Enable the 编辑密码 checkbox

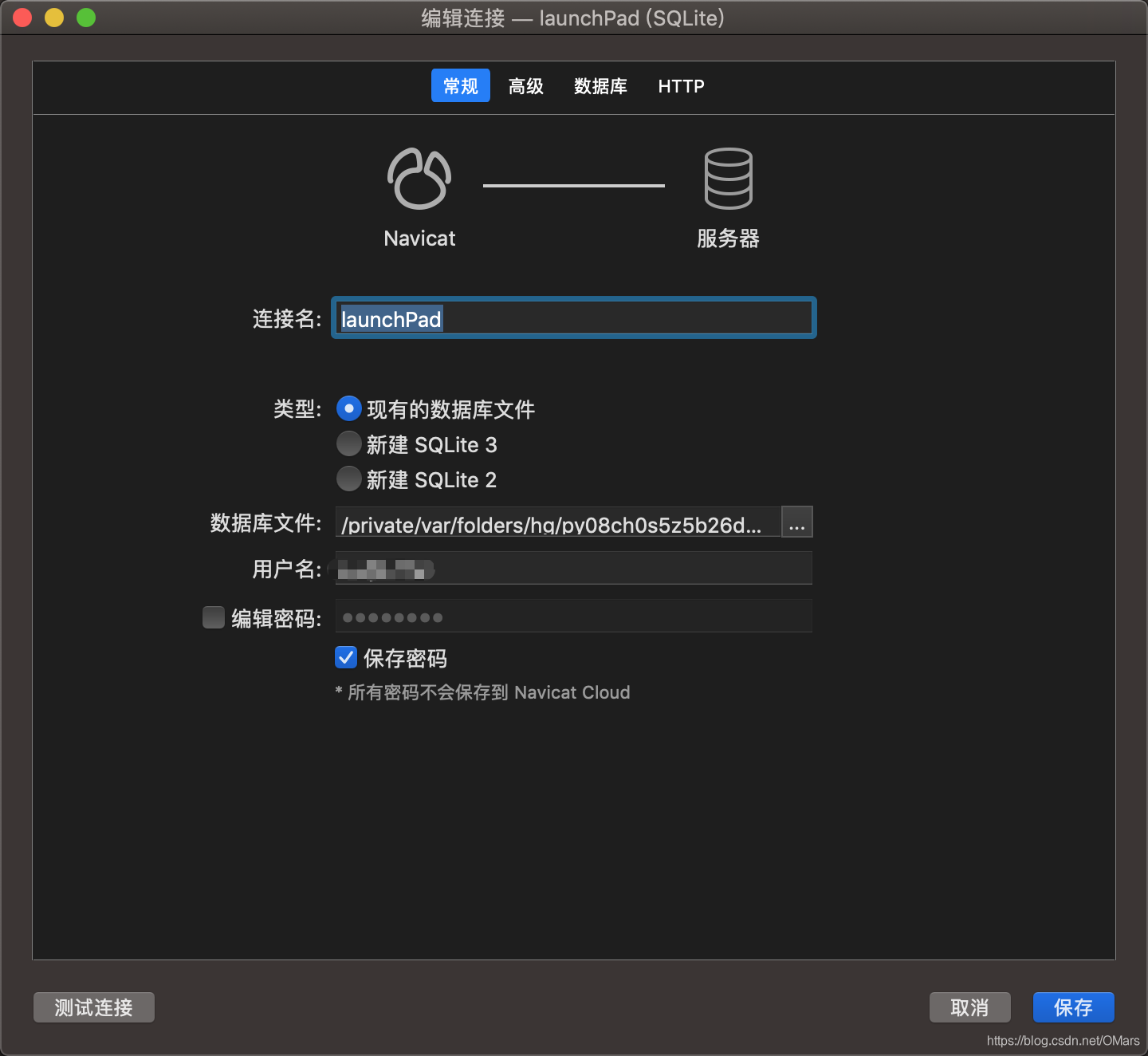[214, 617]
